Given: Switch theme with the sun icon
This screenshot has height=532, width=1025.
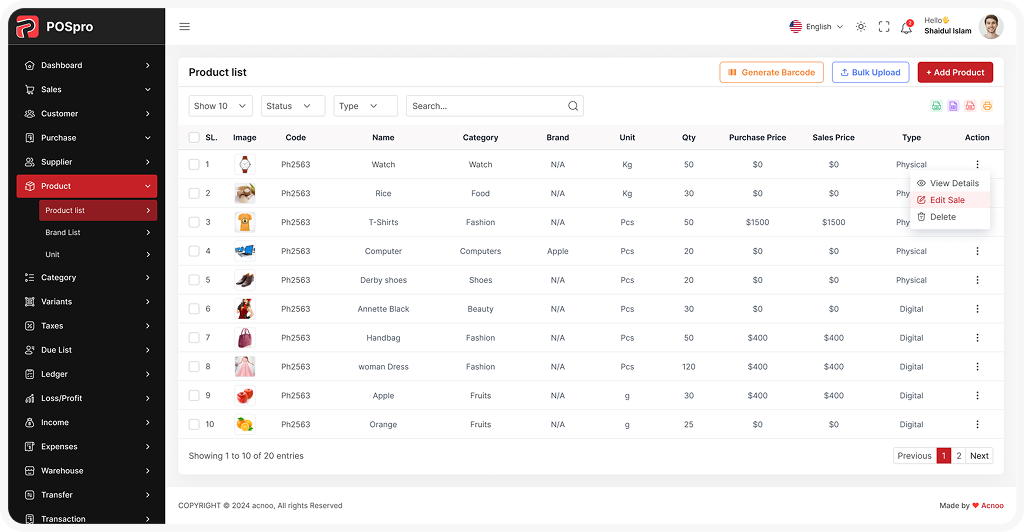Looking at the screenshot, I should click(x=861, y=27).
